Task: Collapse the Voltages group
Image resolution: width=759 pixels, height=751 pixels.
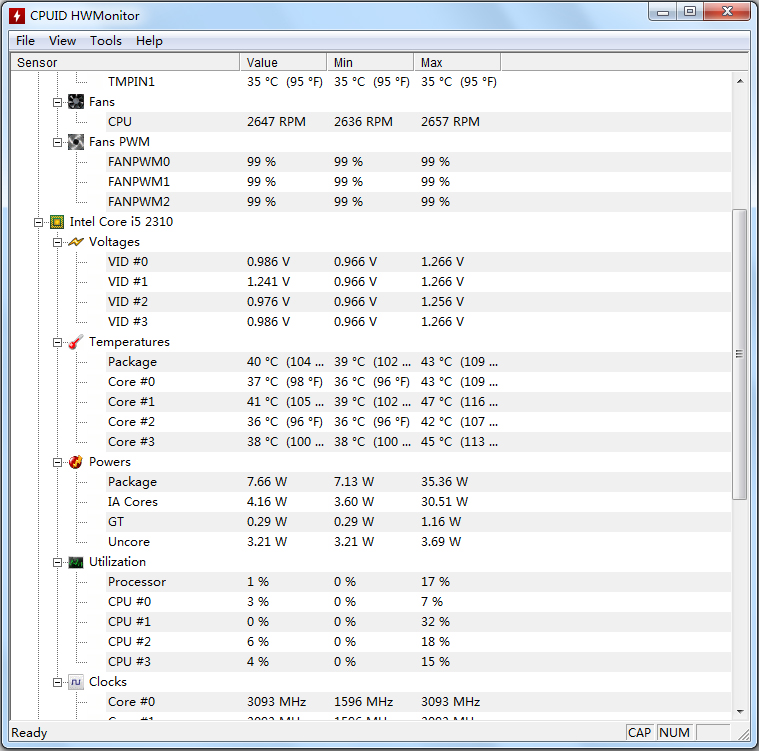Action: coord(58,242)
